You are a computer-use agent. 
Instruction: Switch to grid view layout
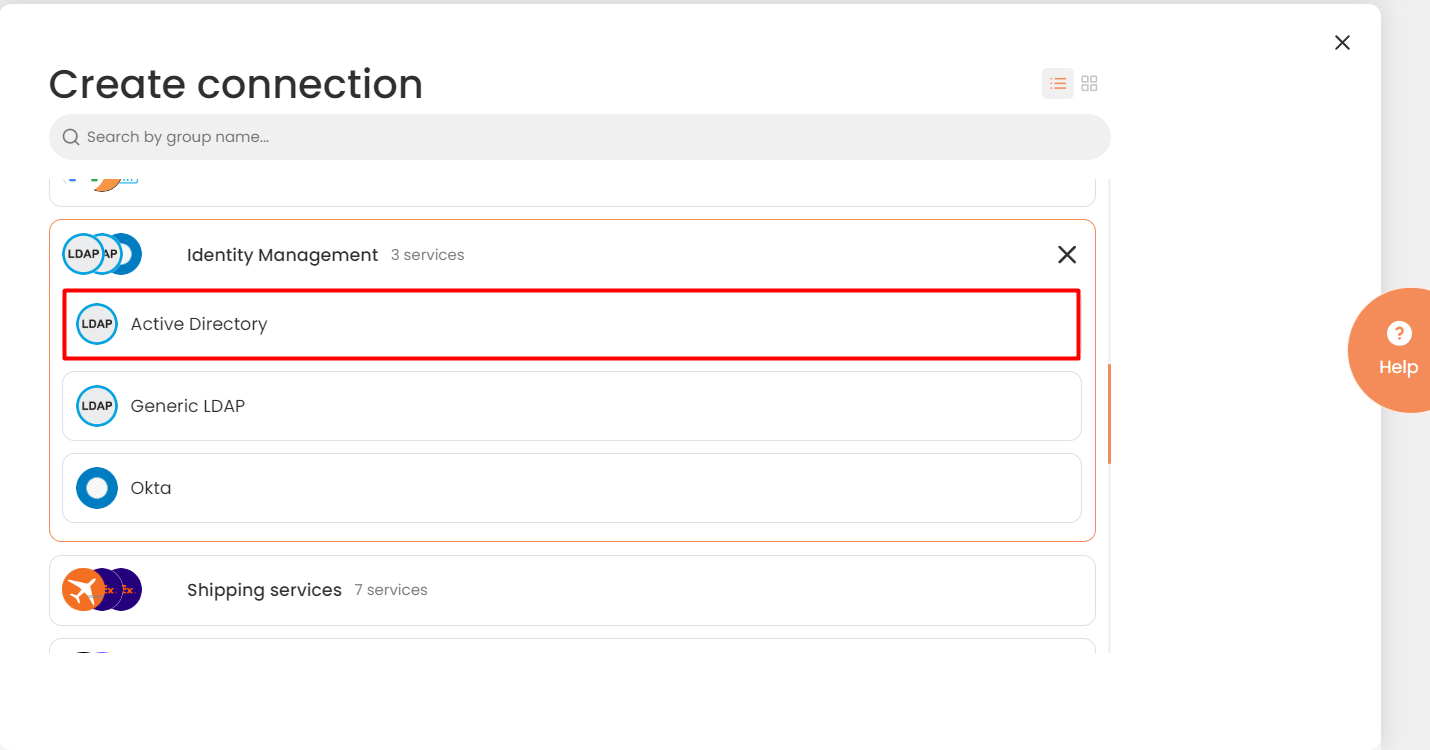tap(1090, 84)
